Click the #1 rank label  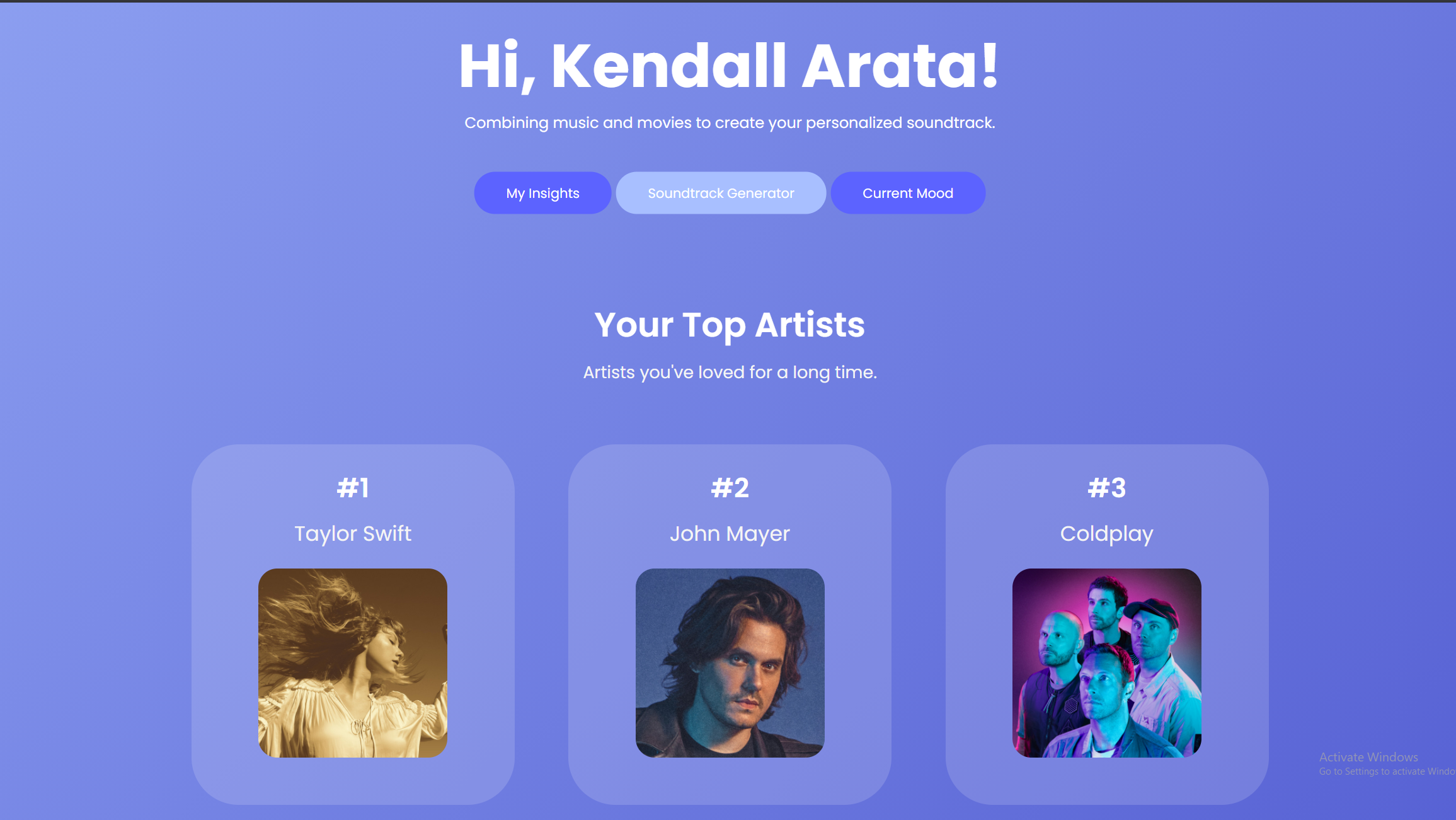coord(353,488)
